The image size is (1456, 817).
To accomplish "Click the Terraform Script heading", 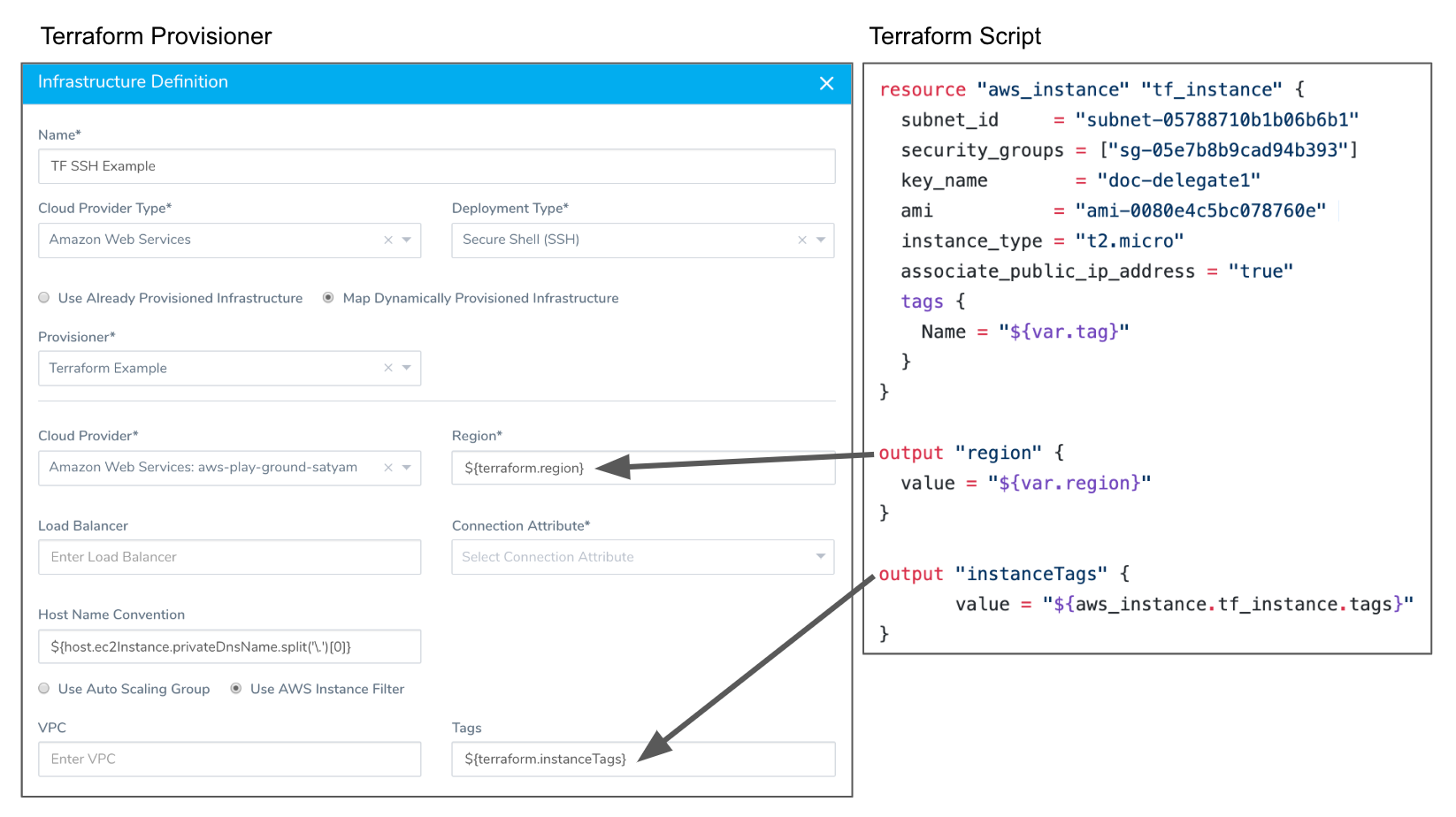I will pyautogui.click(x=955, y=36).
